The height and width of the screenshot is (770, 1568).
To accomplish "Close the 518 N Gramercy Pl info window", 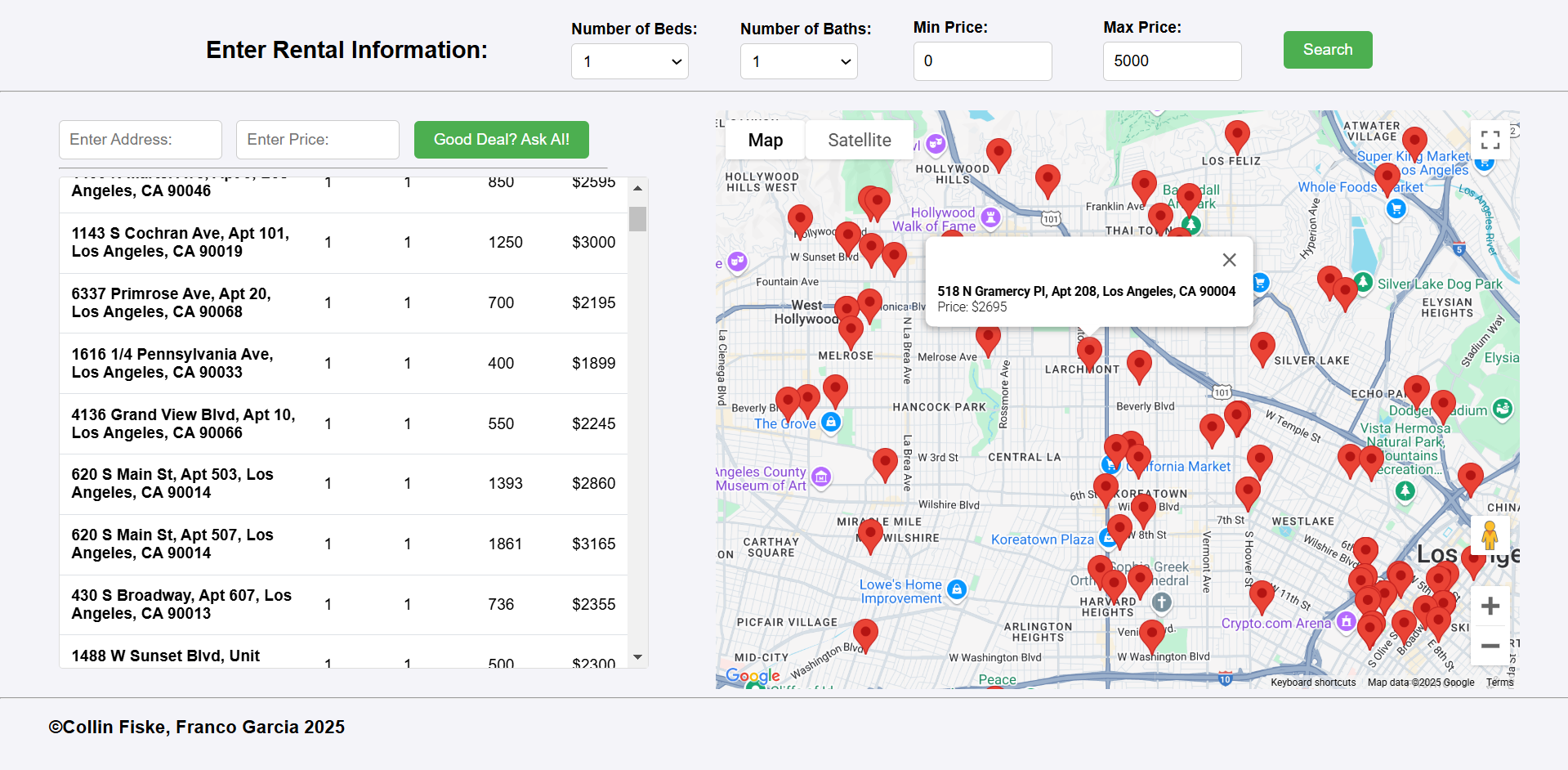I will [x=1229, y=259].
